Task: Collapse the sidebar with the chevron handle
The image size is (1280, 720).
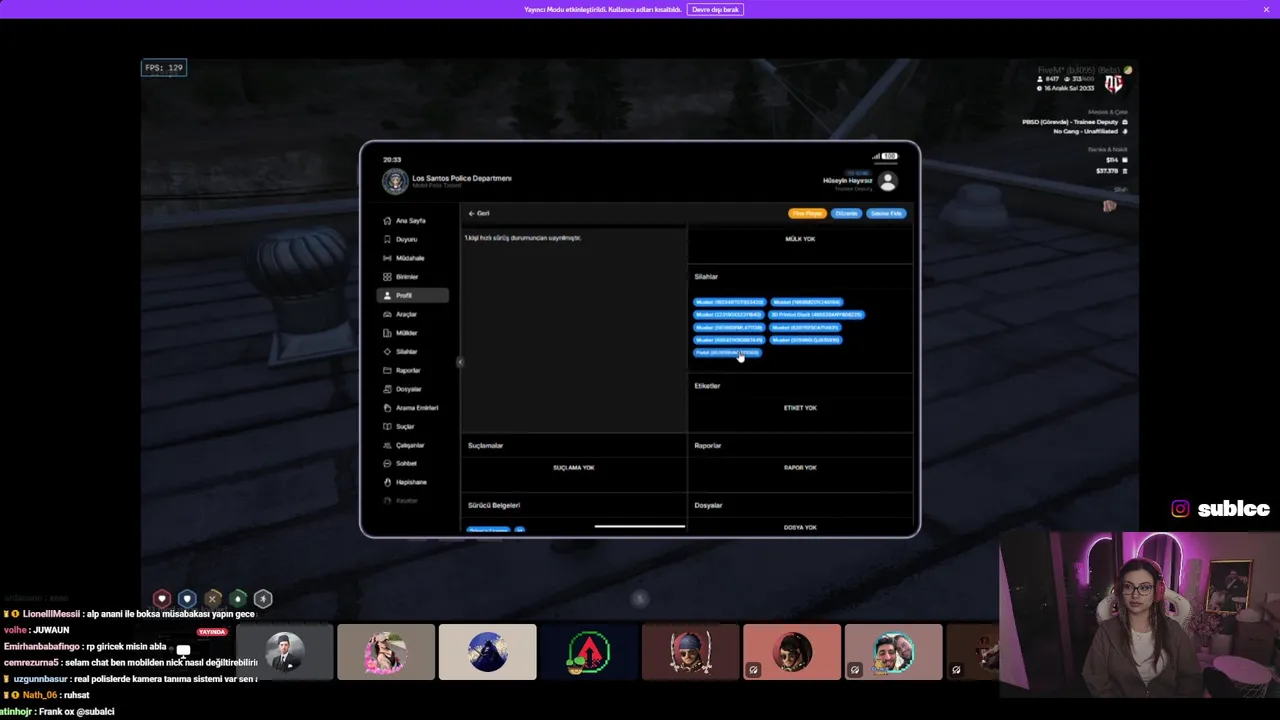Action: click(460, 361)
